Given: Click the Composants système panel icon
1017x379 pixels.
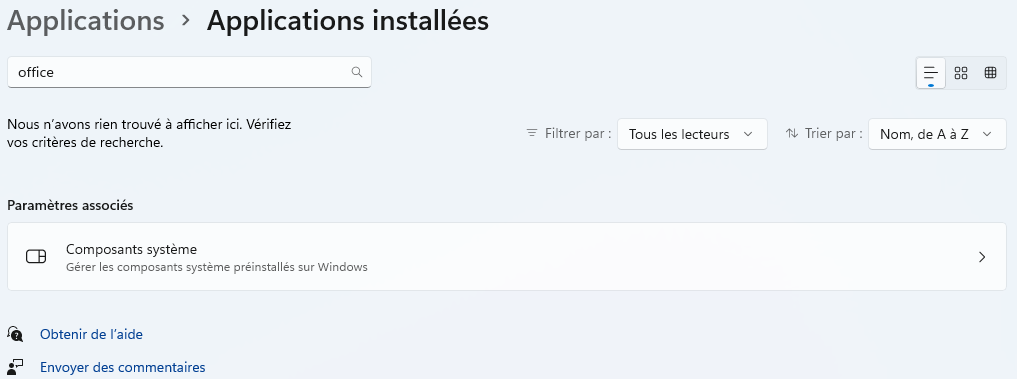Looking at the screenshot, I should 36,257.
